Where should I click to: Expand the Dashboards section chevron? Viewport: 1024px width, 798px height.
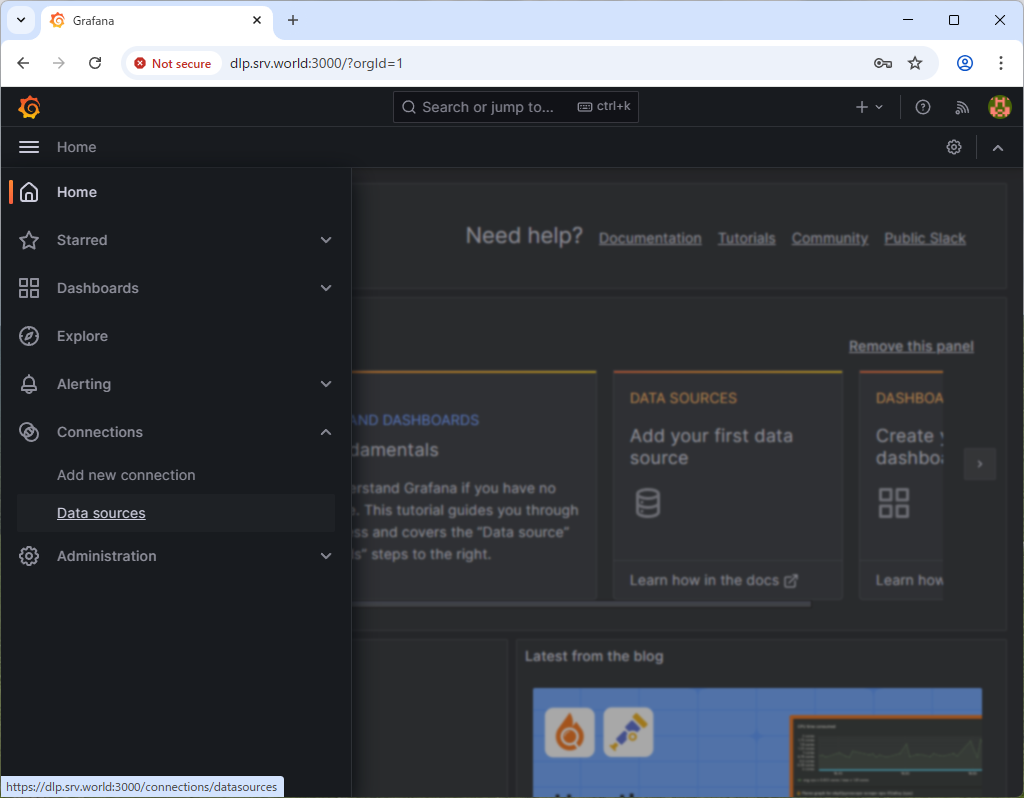click(326, 288)
